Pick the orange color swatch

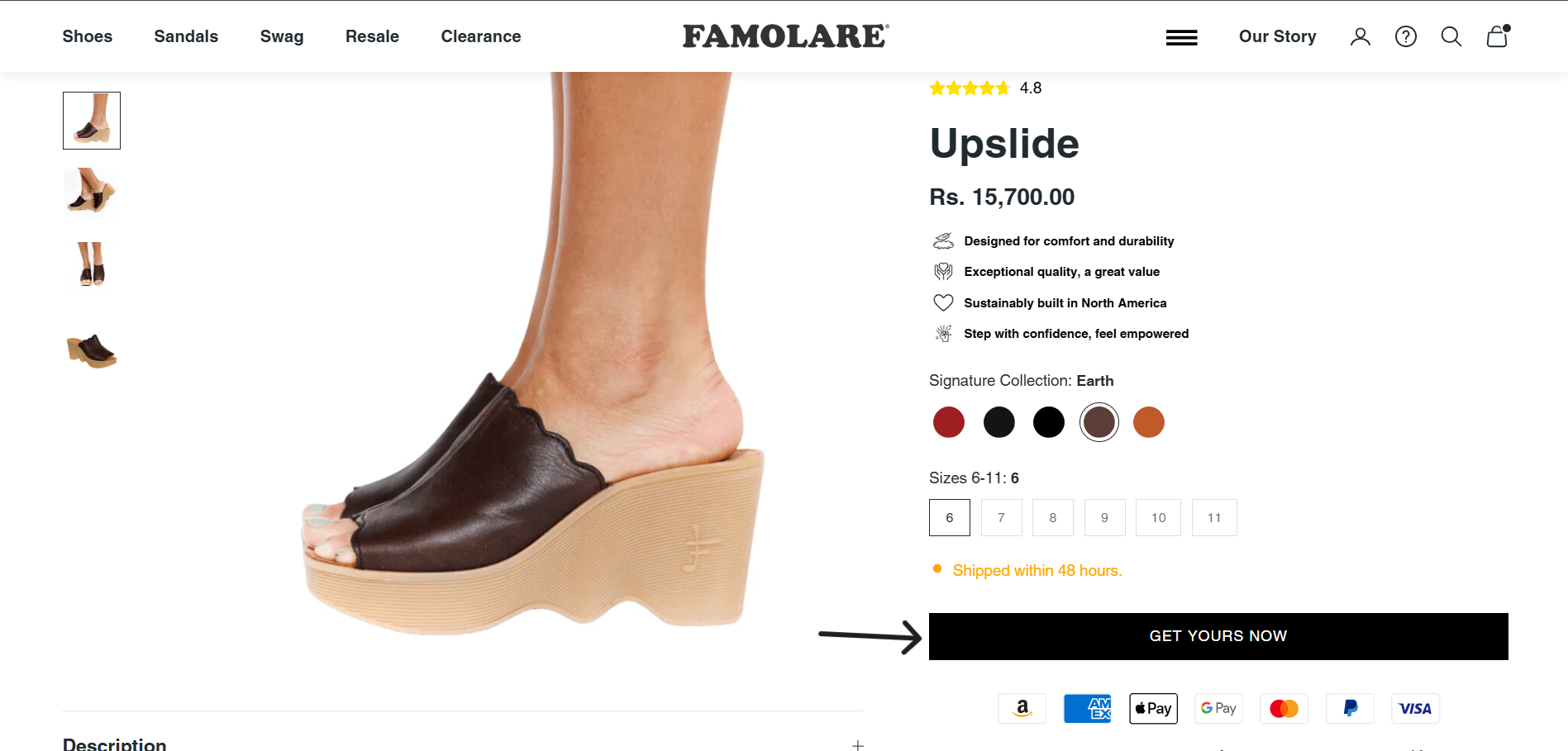(1148, 422)
